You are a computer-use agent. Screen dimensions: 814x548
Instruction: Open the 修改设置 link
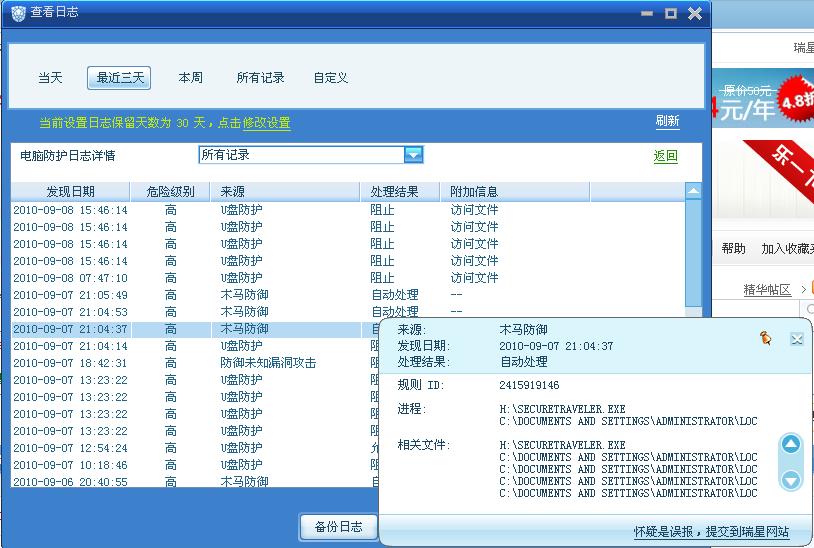(266, 123)
